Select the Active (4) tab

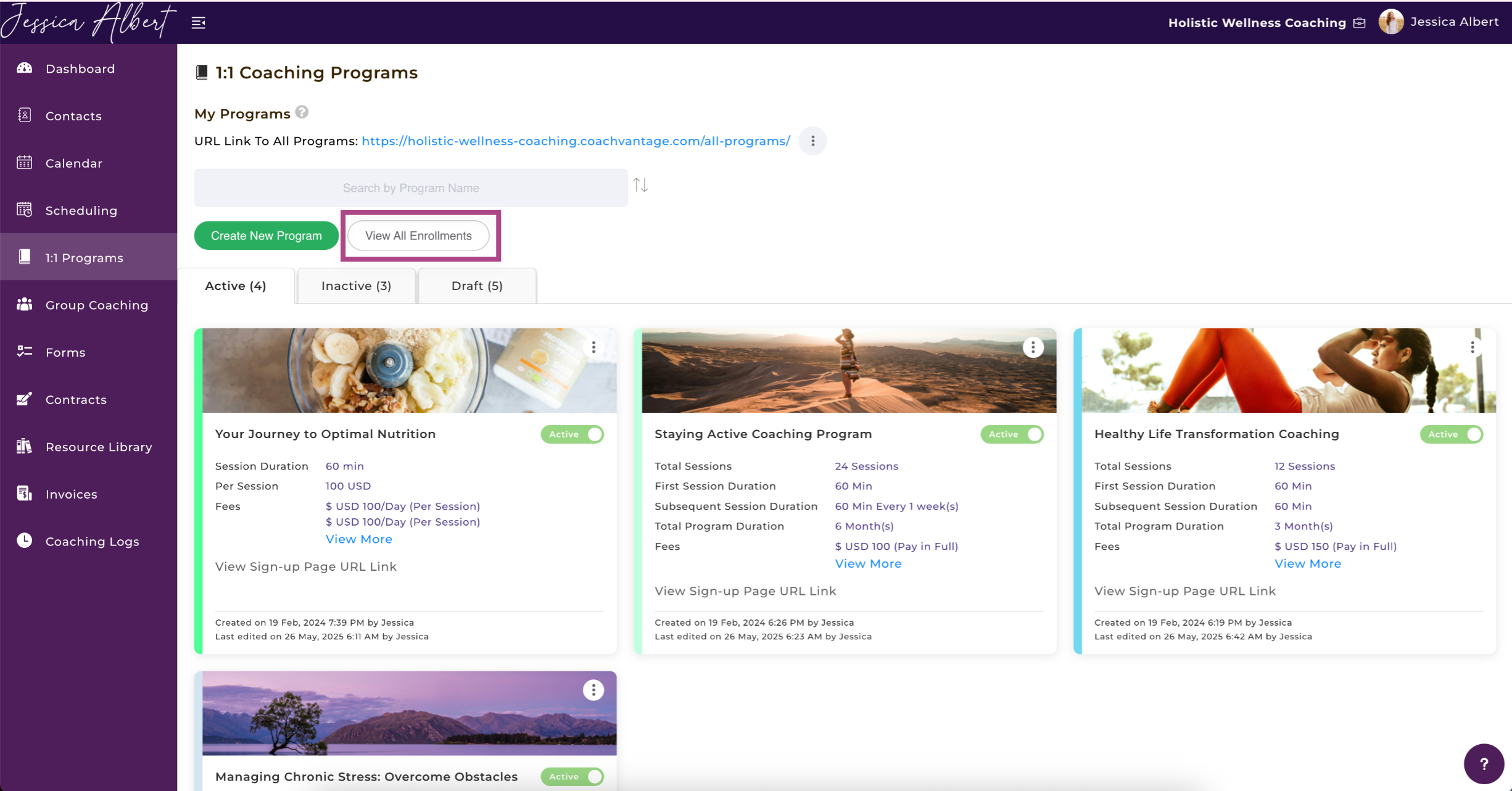click(236, 286)
